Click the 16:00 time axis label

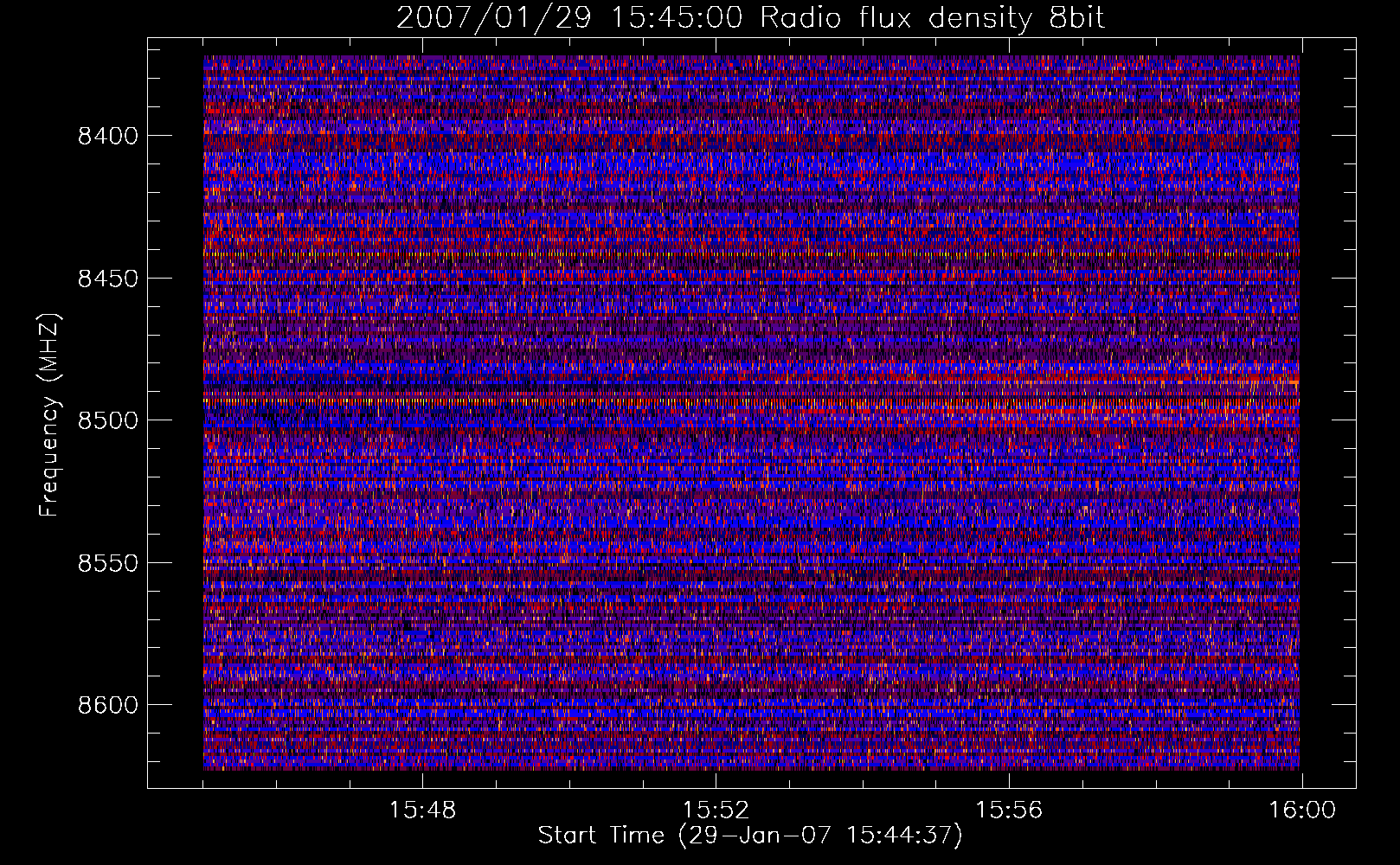tap(1302, 811)
